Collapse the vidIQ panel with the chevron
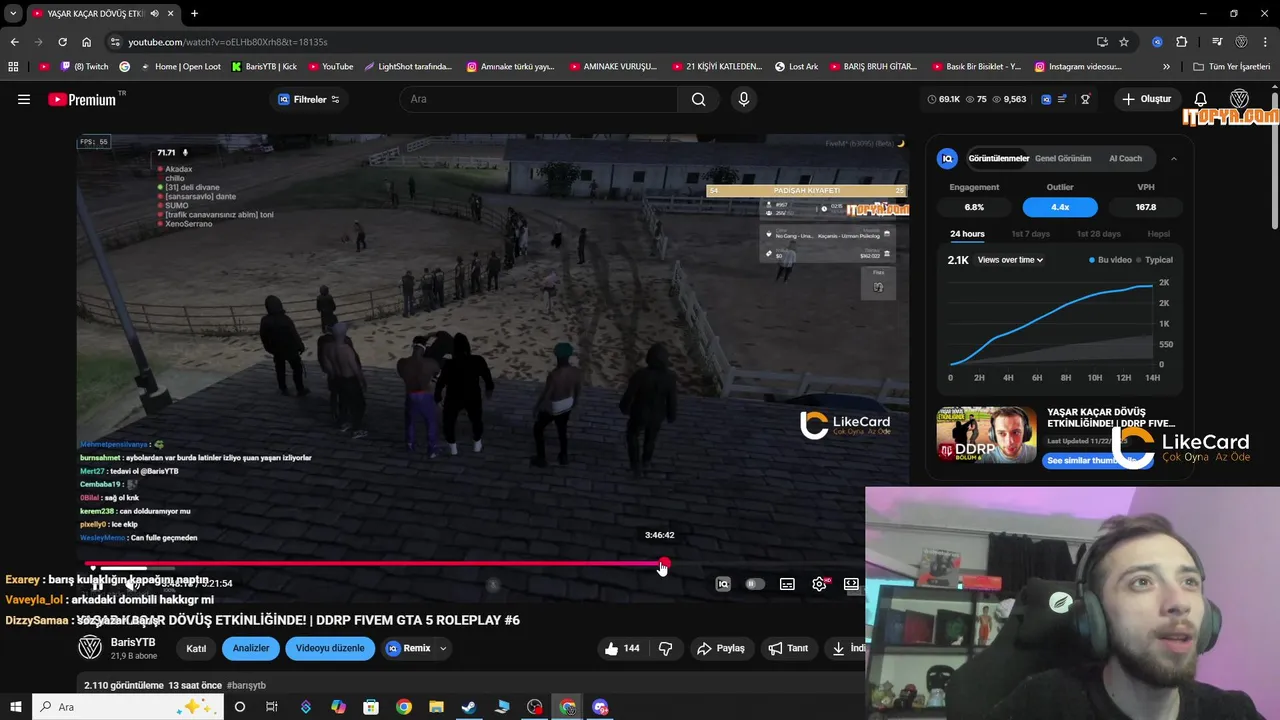This screenshot has height=720, width=1280. [x=1173, y=158]
